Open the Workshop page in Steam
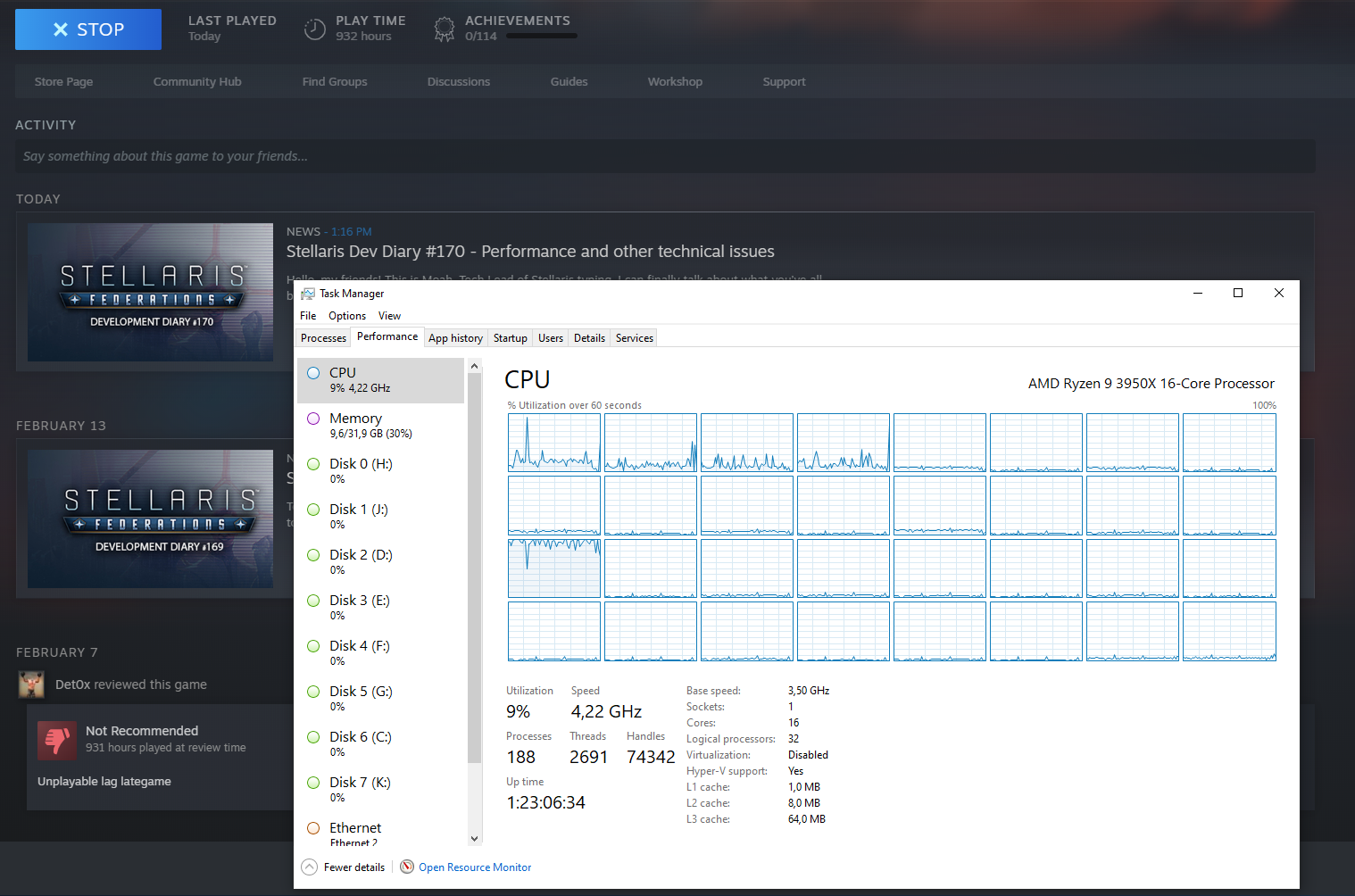The height and width of the screenshot is (896, 1355). (675, 82)
